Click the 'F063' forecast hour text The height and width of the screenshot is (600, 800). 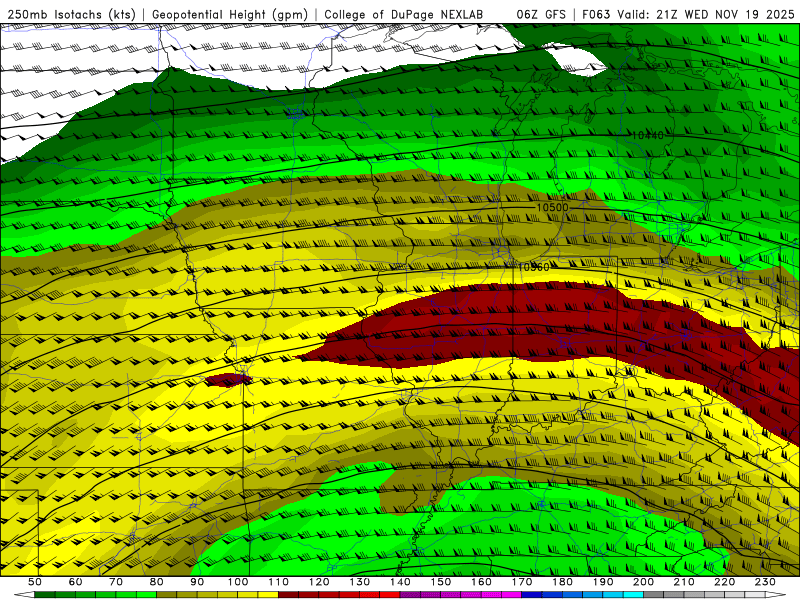point(596,14)
